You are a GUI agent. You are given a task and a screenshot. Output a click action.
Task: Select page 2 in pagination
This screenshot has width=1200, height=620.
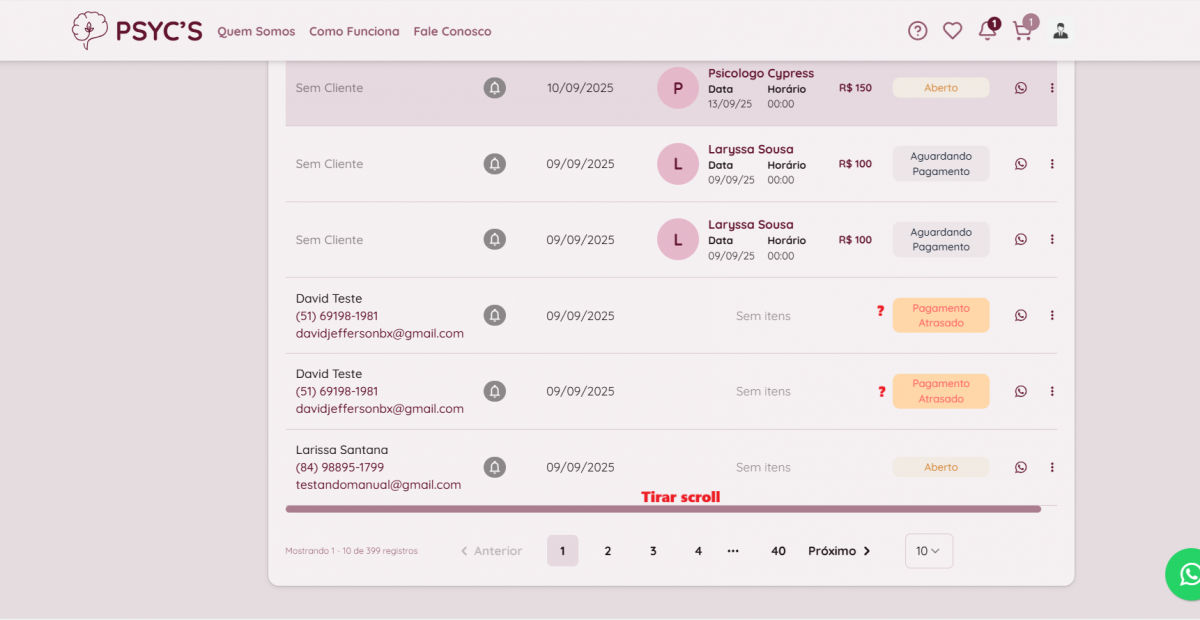pos(607,551)
